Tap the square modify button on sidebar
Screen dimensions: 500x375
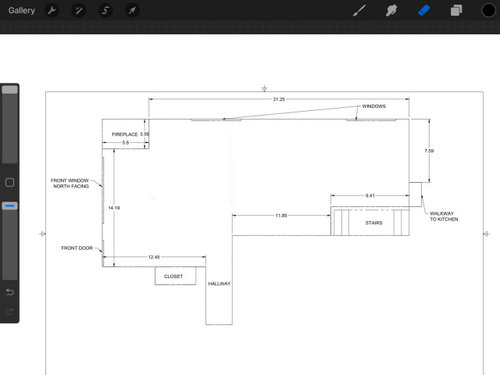pyautogui.click(x=10, y=182)
